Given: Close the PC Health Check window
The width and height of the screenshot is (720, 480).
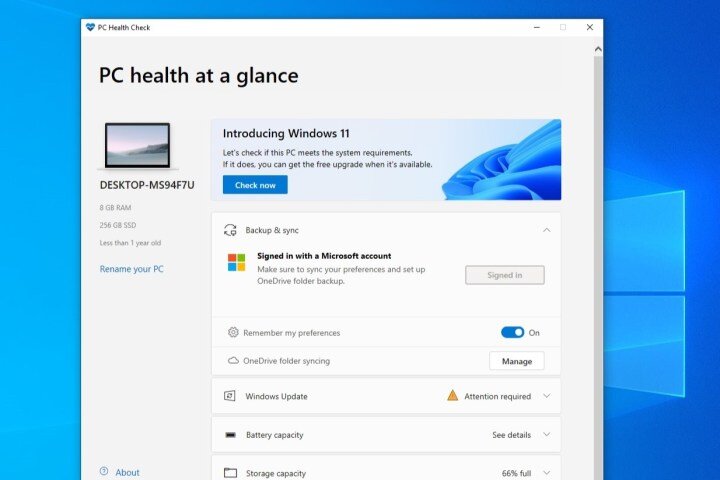Looking at the screenshot, I should pos(590,28).
